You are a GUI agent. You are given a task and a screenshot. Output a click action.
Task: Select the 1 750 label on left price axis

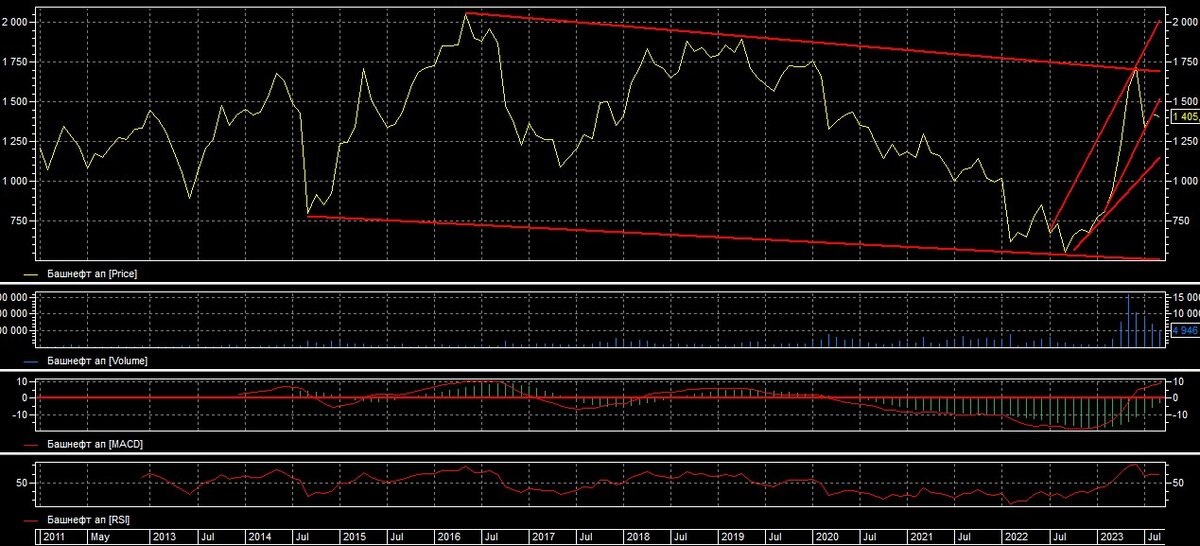point(17,61)
